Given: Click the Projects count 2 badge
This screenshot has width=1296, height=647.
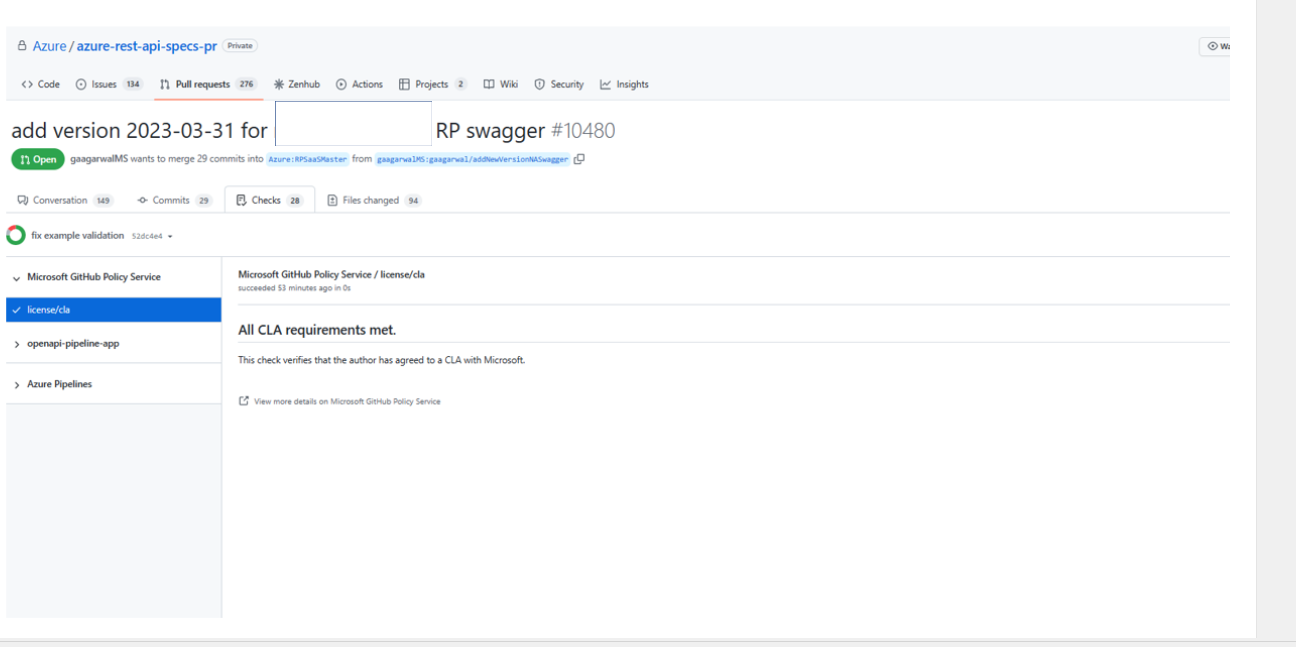Looking at the screenshot, I should (x=460, y=84).
